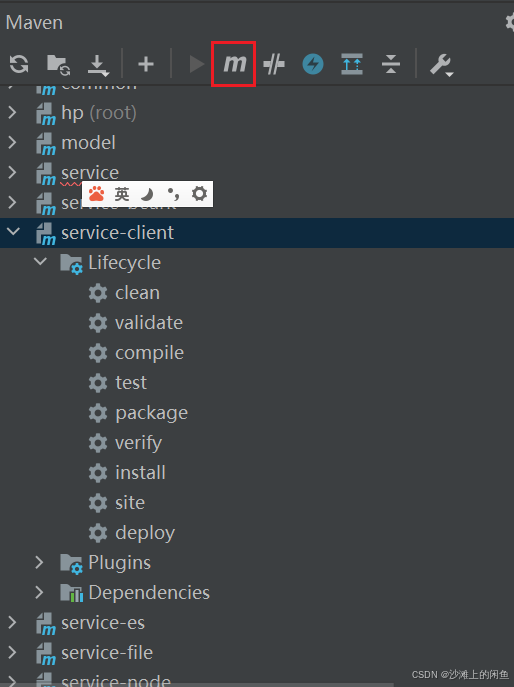The image size is (514, 687).
Task: Toggle Skip Tests mode lightning icon
Action: [313, 64]
